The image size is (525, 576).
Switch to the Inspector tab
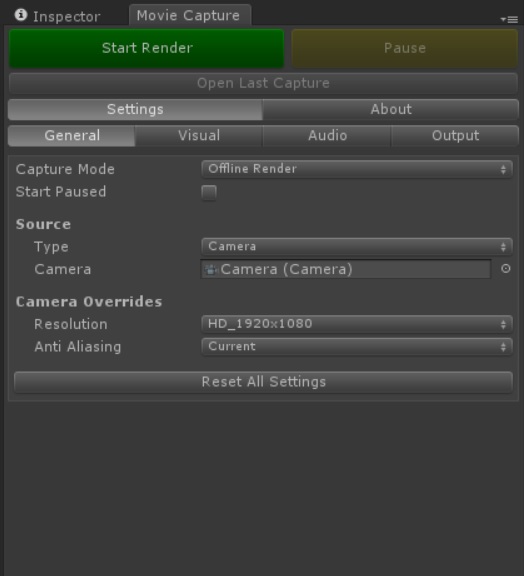tap(59, 16)
